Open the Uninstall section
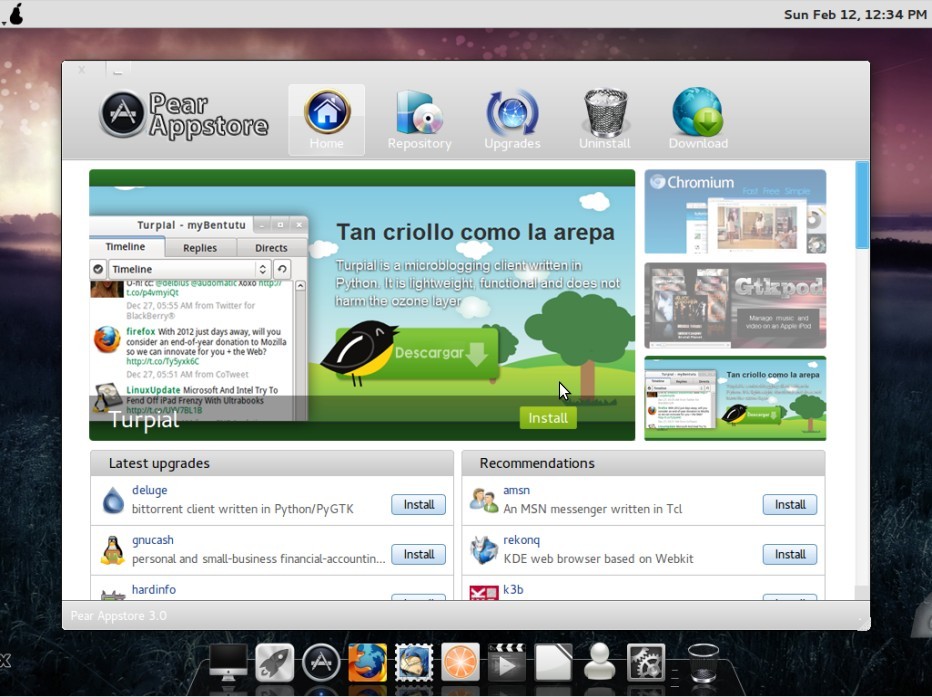 pos(605,119)
